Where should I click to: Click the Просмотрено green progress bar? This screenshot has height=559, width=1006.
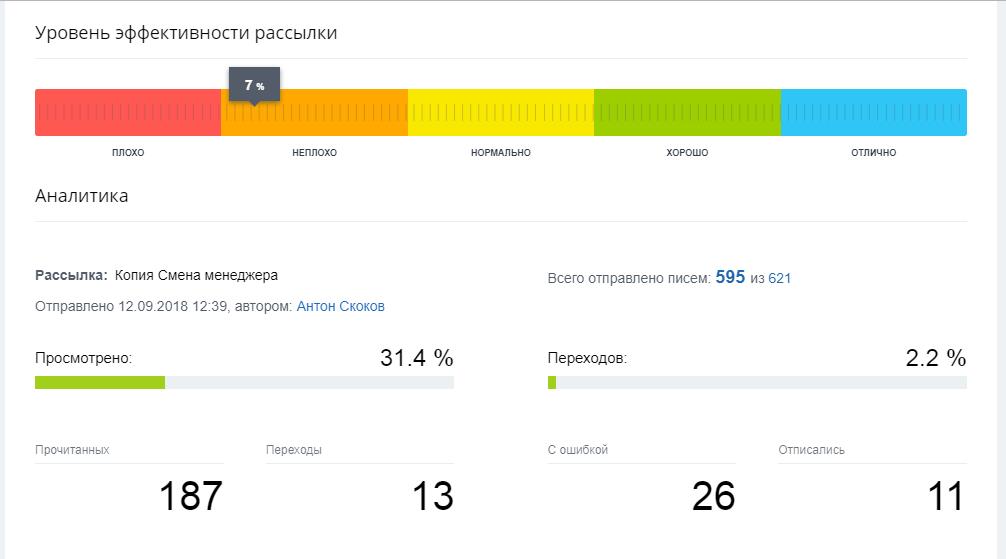pyautogui.click(x=100, y=382)
